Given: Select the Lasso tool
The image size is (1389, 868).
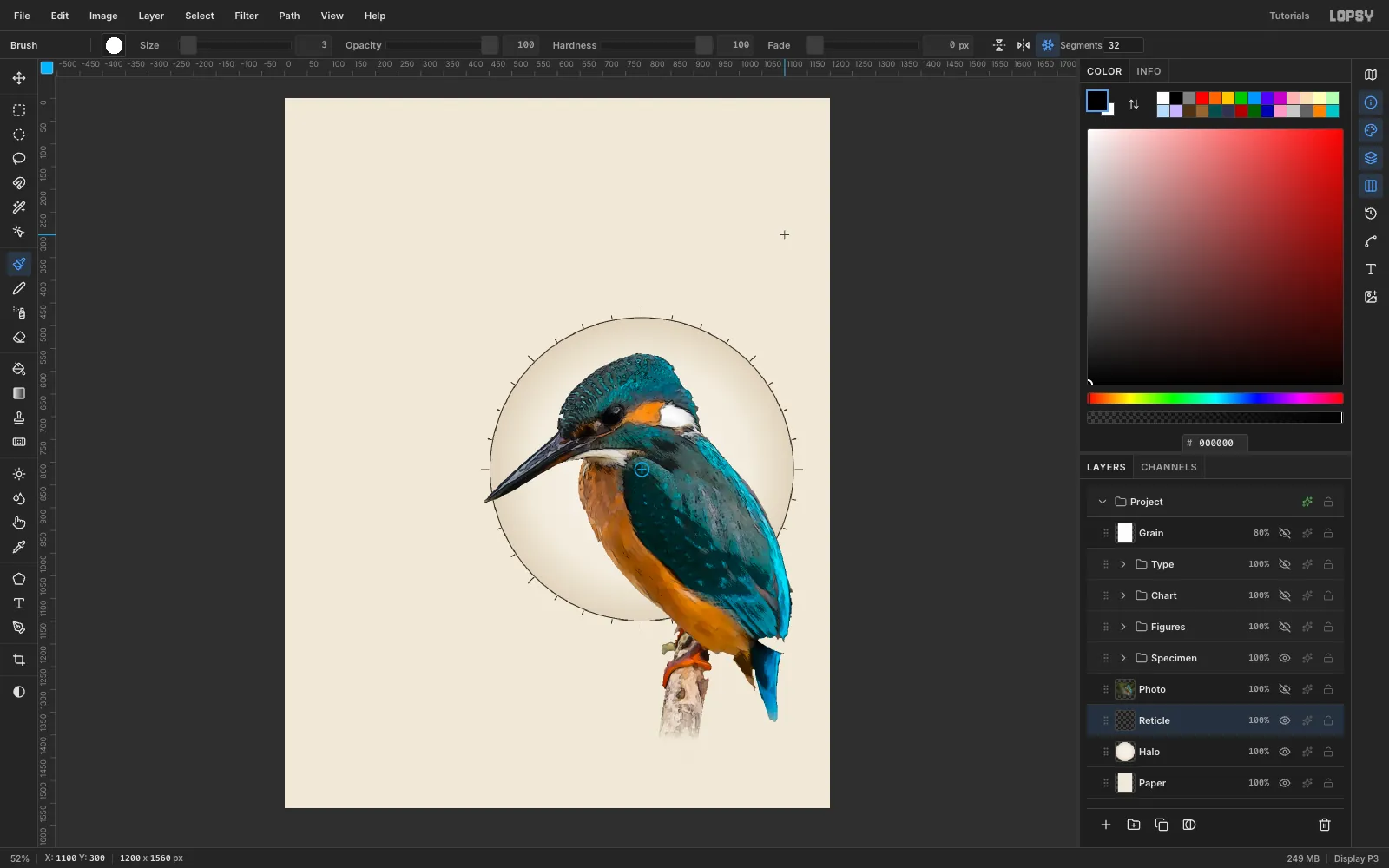Looking at the screenshot, I should click(x=19, y=159).
